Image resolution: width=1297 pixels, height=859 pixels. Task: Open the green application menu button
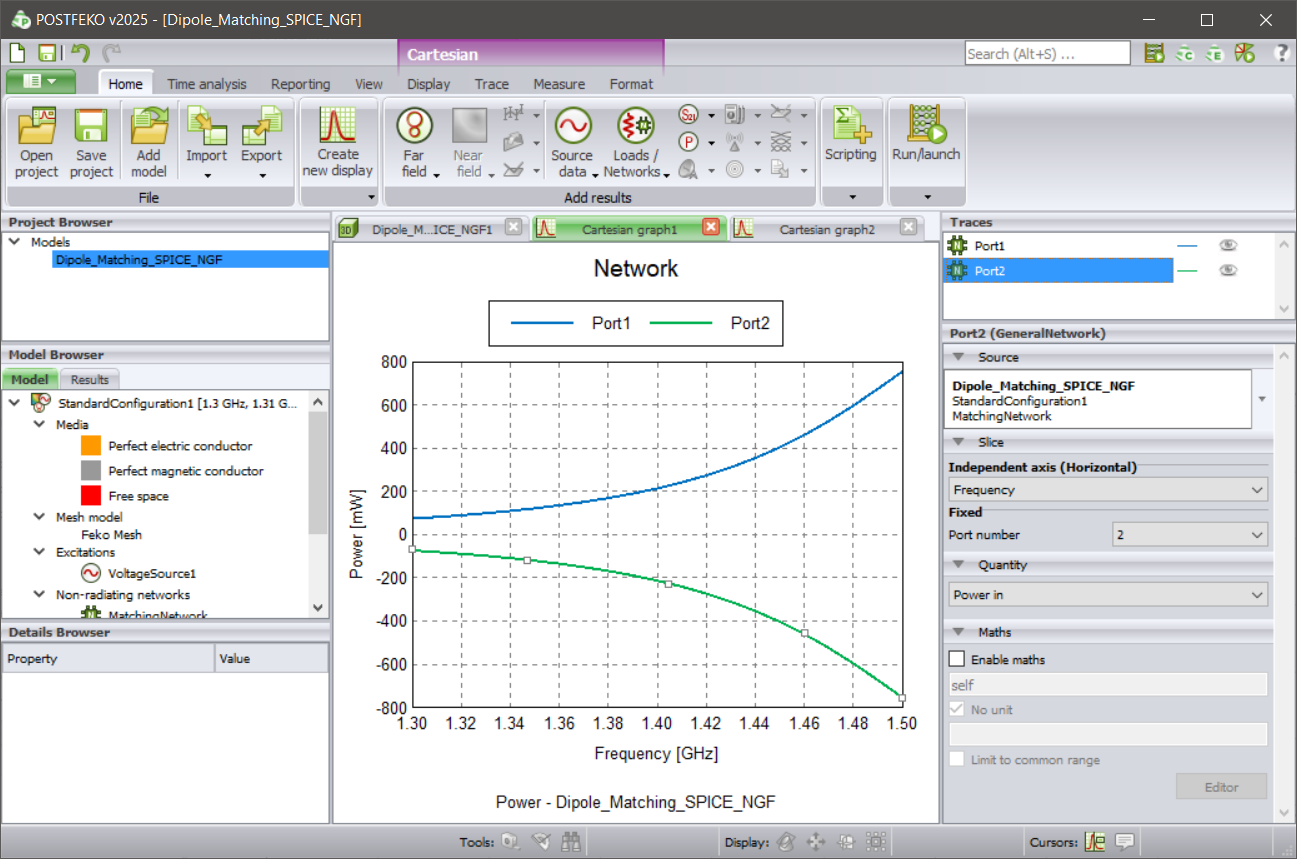tap(40, 81)
